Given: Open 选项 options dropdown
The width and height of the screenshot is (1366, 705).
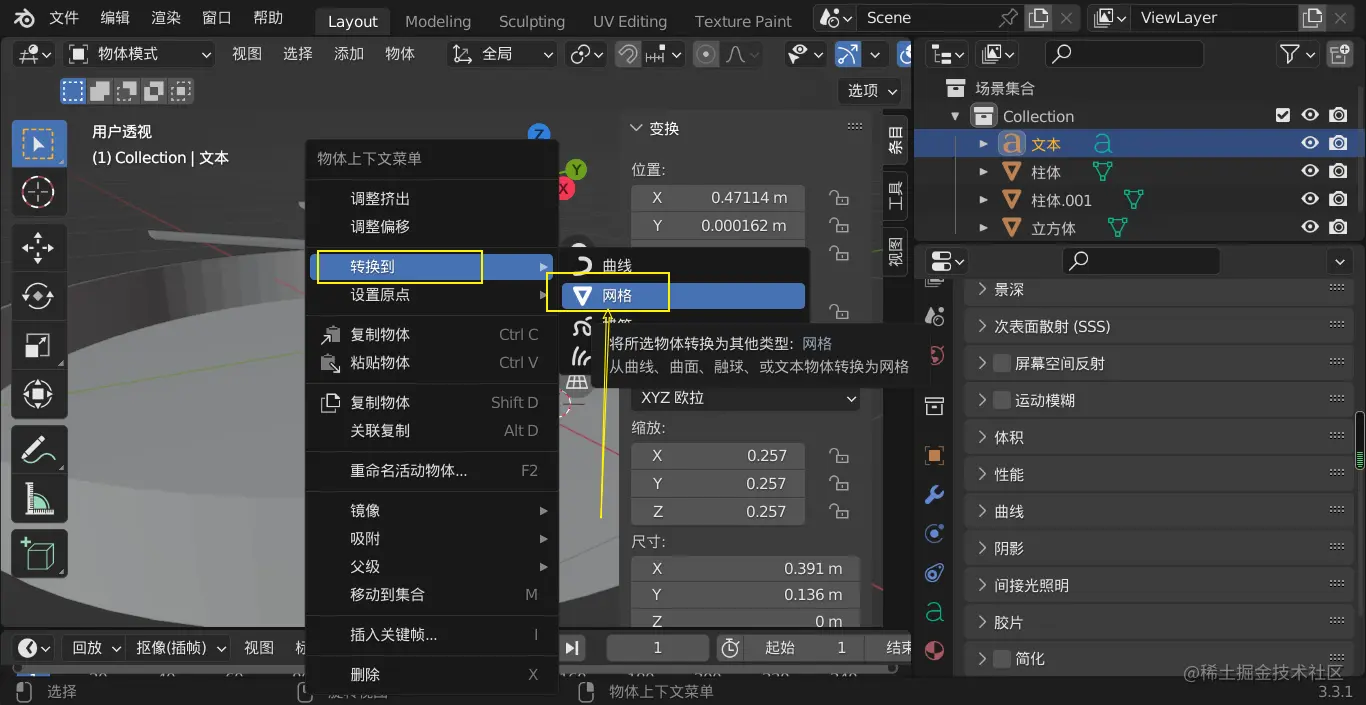Looking at the screenshot, I should point(870,91).
